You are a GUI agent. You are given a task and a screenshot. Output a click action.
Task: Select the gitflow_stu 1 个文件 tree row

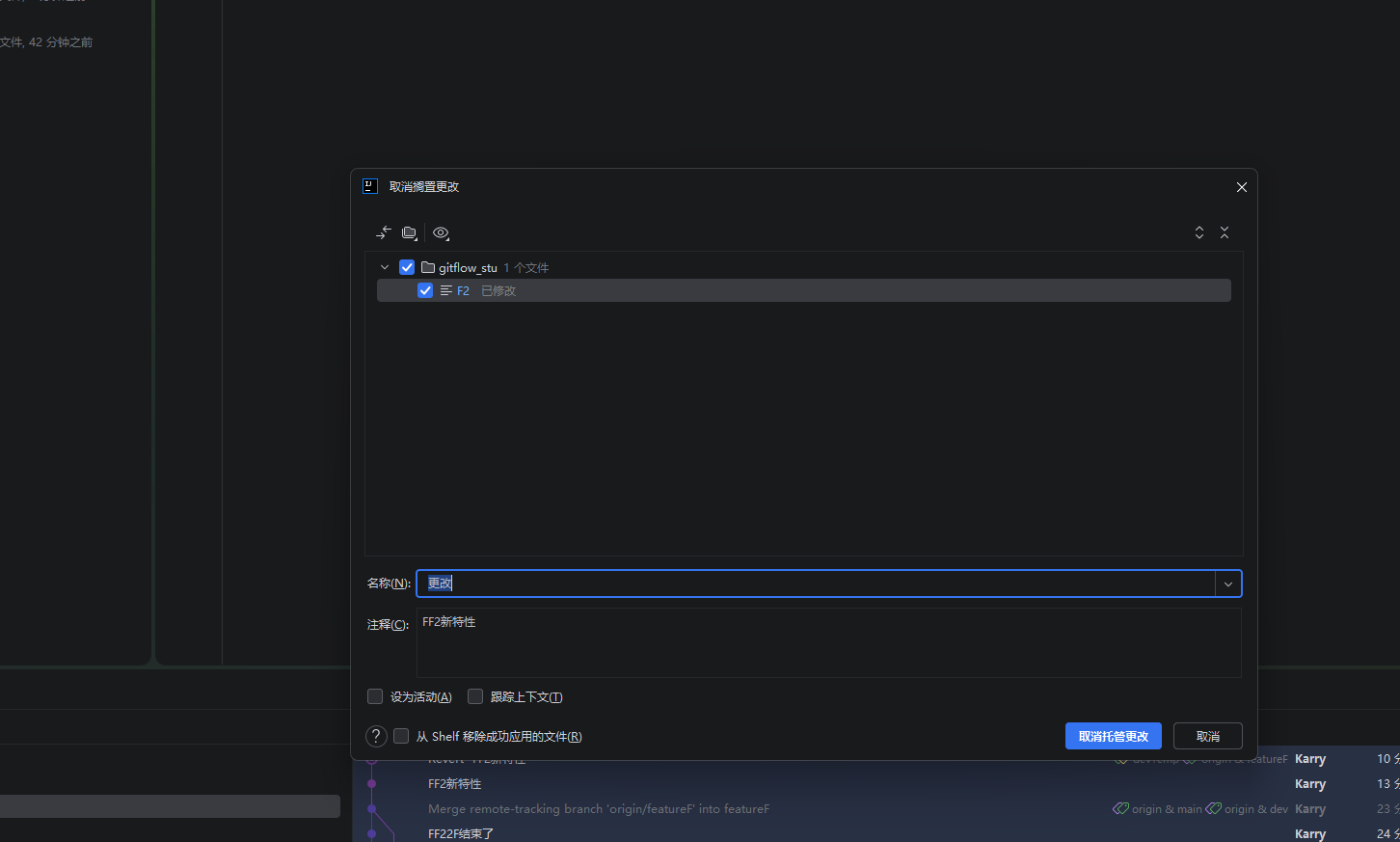804,267
